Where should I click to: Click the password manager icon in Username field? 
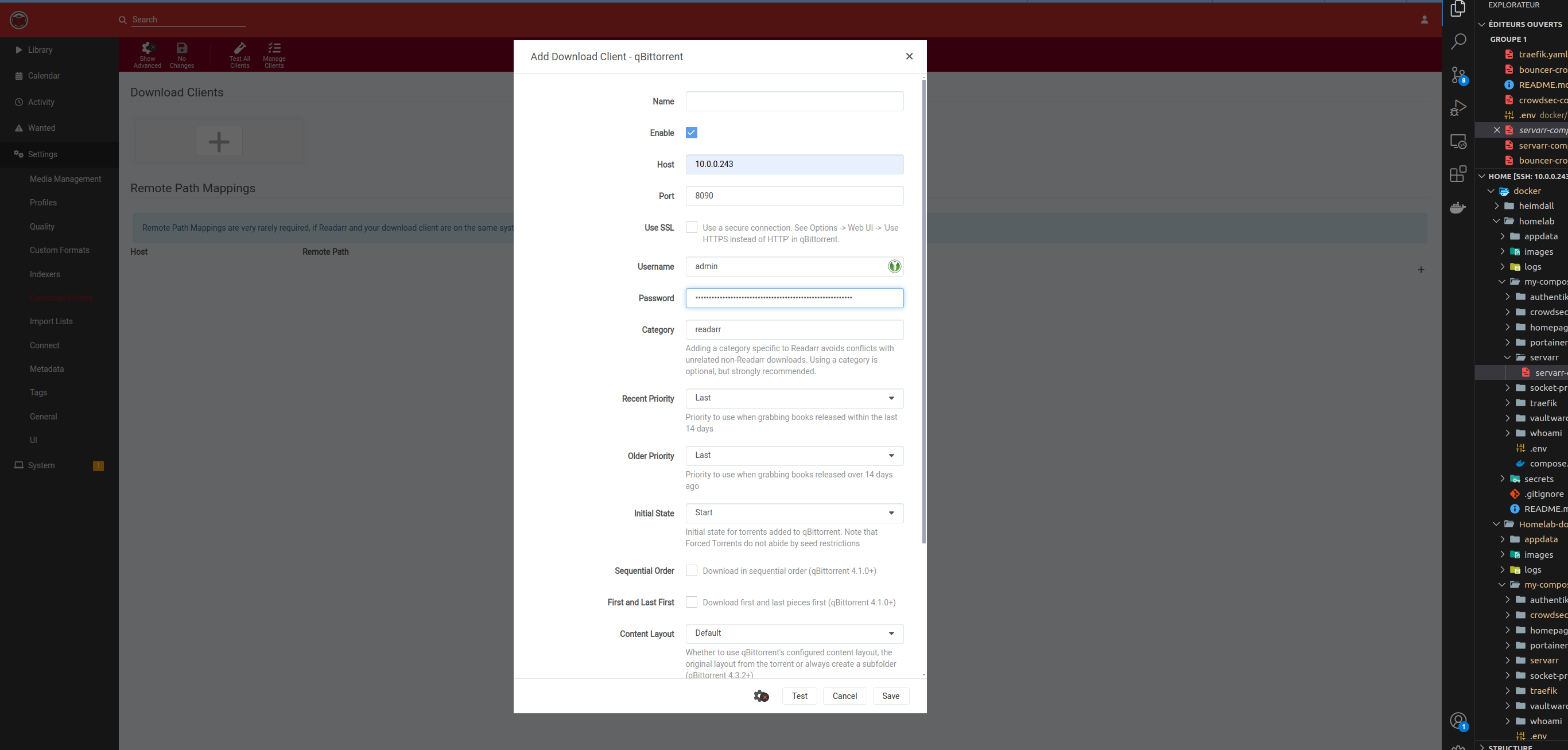pos(894,266)
